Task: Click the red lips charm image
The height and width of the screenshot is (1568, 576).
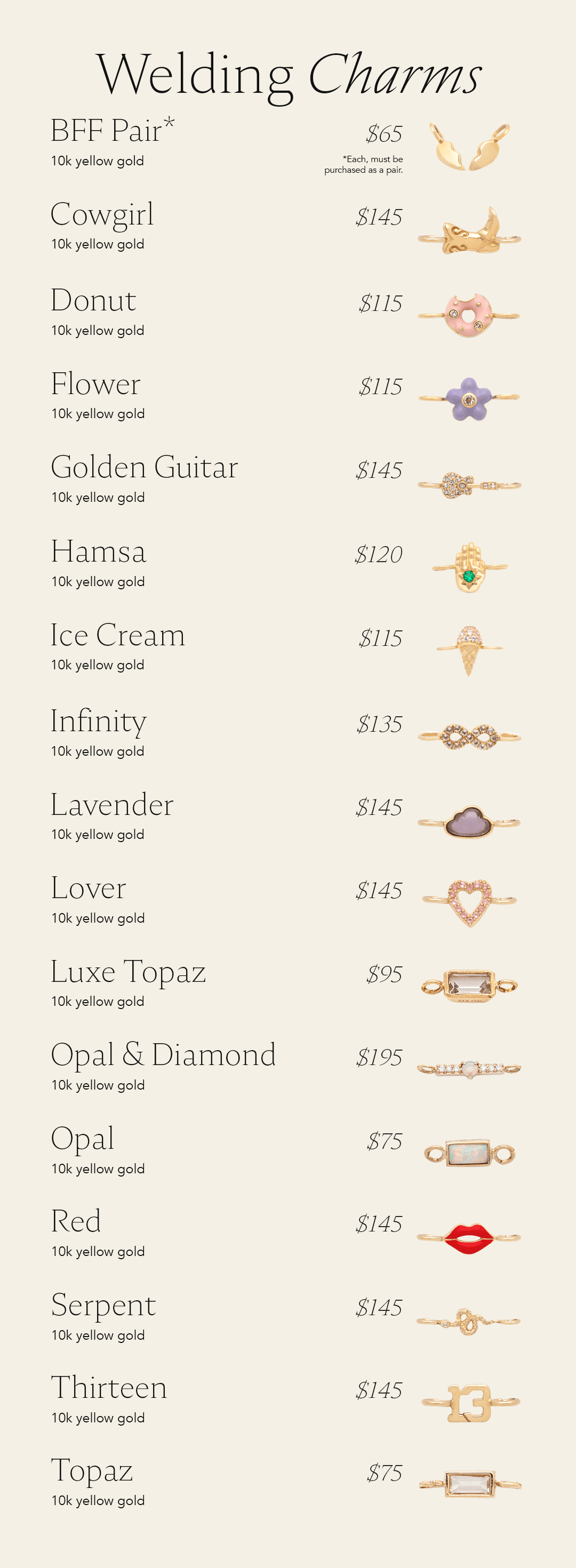Action: point(468,1238)
